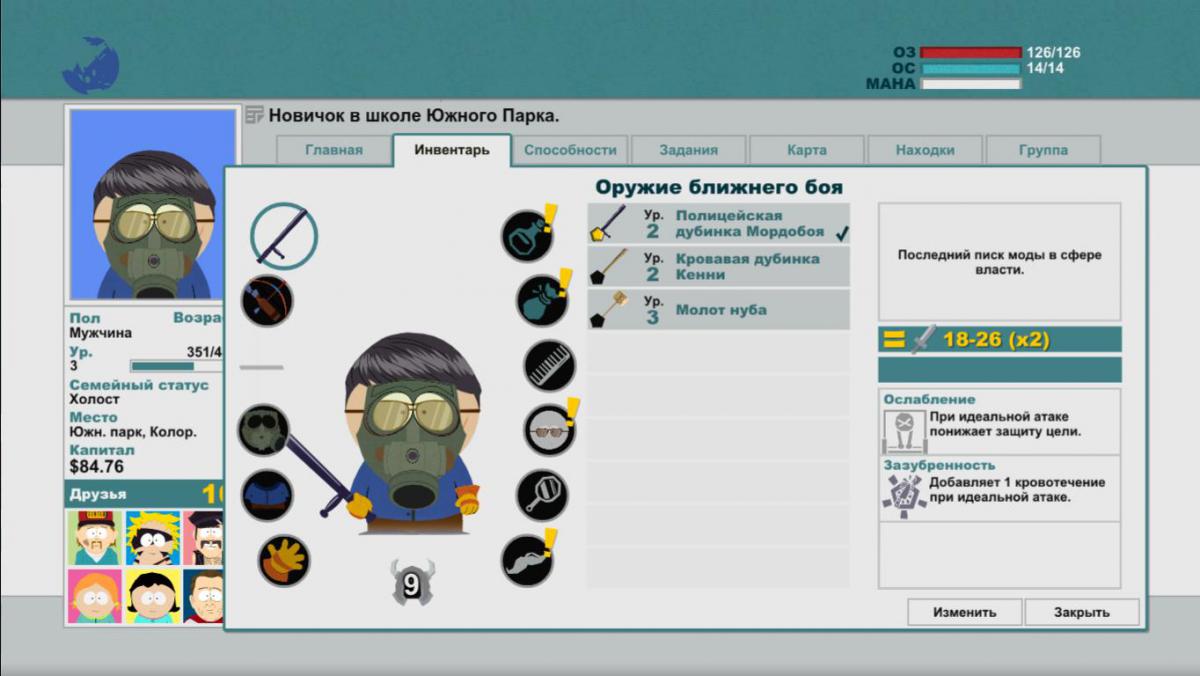The height and width of the screenshot is (676, 1200).
Task: Click the Новичок в школе Южного Парка headline
Action: tap(414, 116)
